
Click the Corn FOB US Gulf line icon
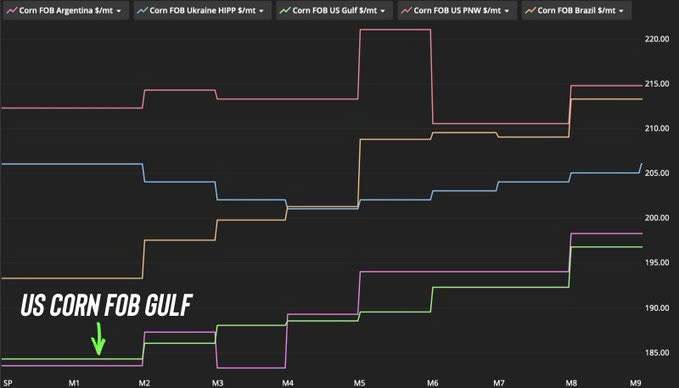click(285, 10)
